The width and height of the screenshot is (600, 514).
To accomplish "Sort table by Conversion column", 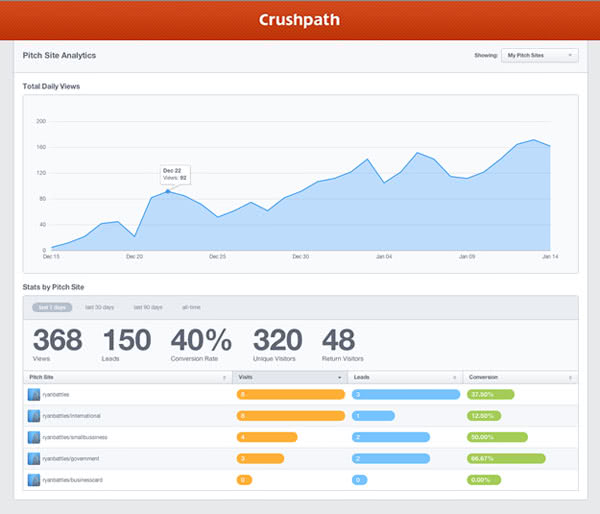I will (x=520, y=377).
